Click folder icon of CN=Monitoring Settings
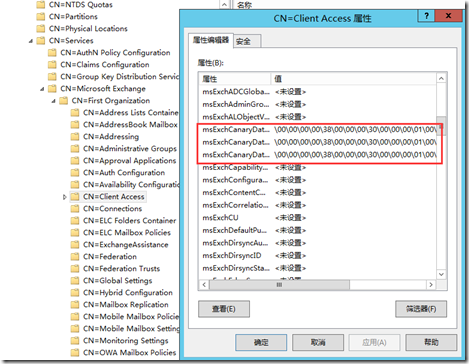The height and width of the screenshot is (364, 469). tap(75, 341)
